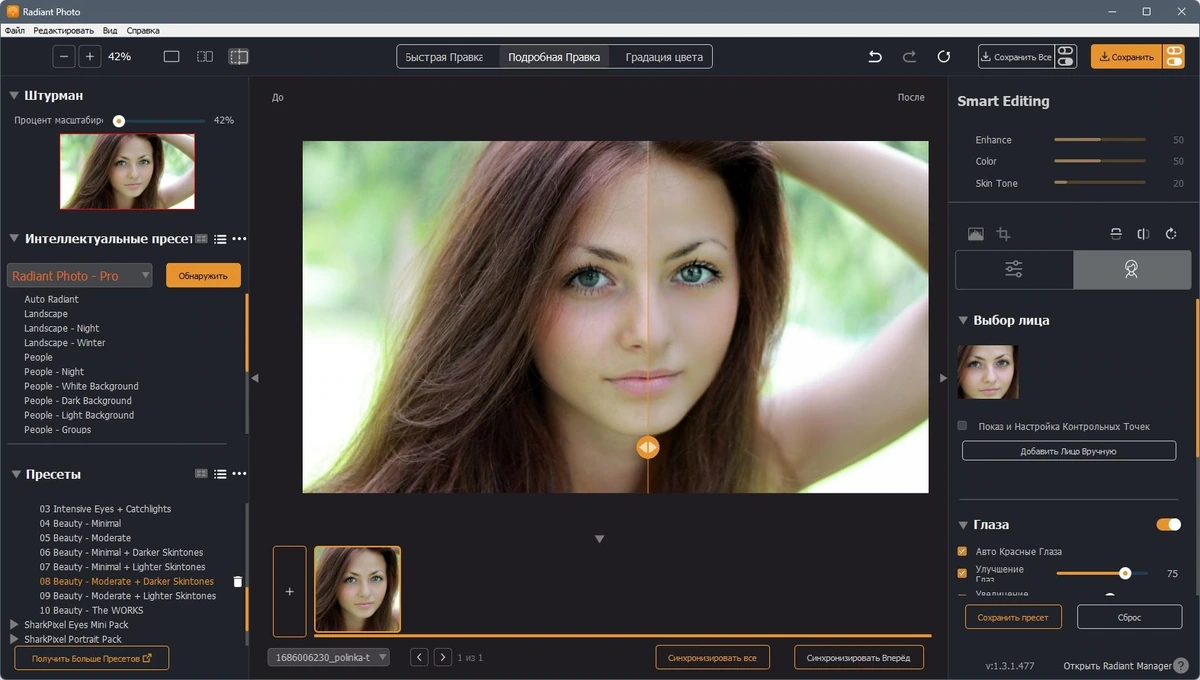Click Добавить Лицо Вручную button
1200x680 pixels.
1069,451
